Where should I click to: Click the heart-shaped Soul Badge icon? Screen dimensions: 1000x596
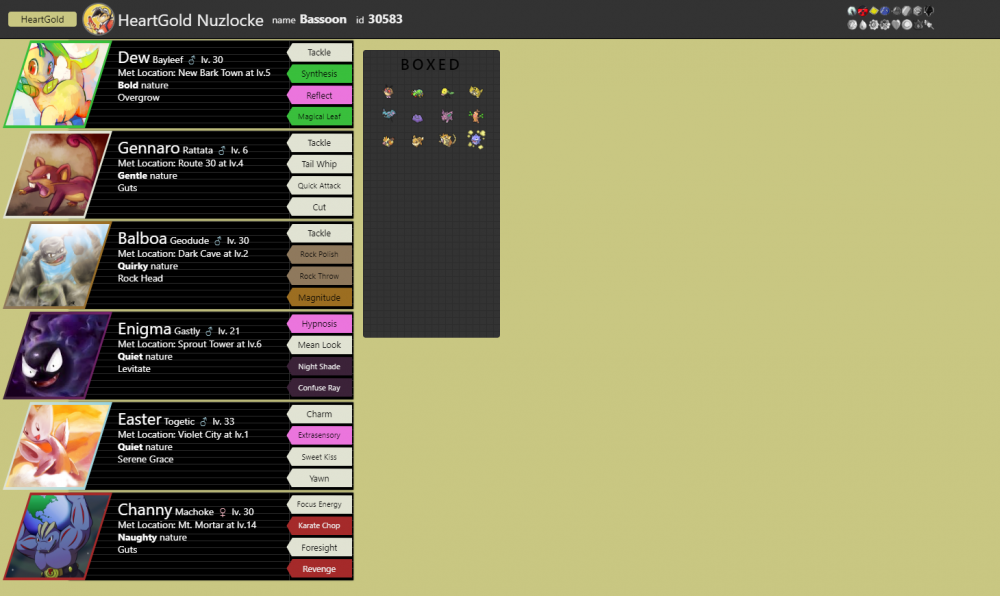897,23
